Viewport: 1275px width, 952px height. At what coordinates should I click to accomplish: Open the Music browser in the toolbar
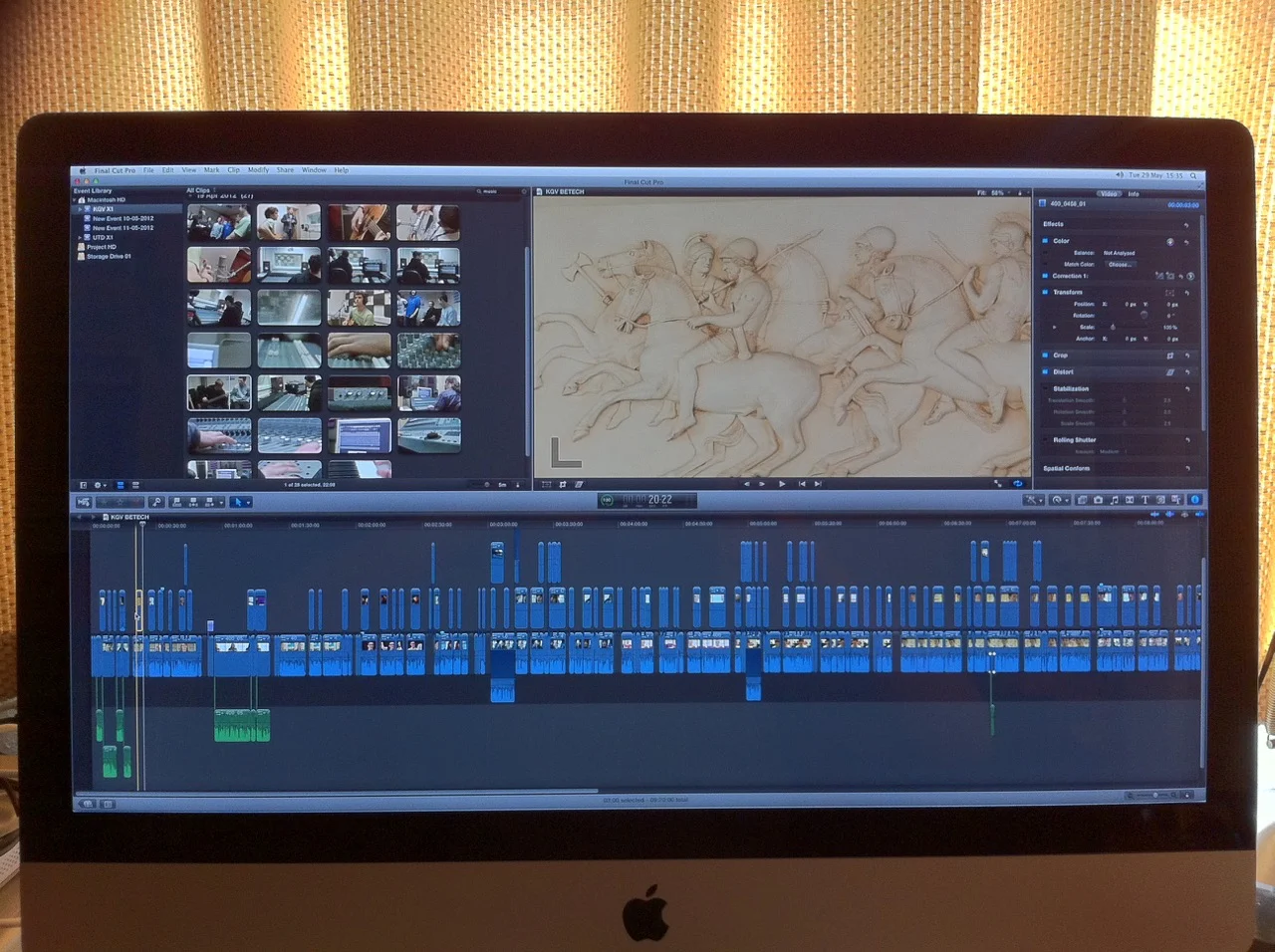tap(1115, 500)
